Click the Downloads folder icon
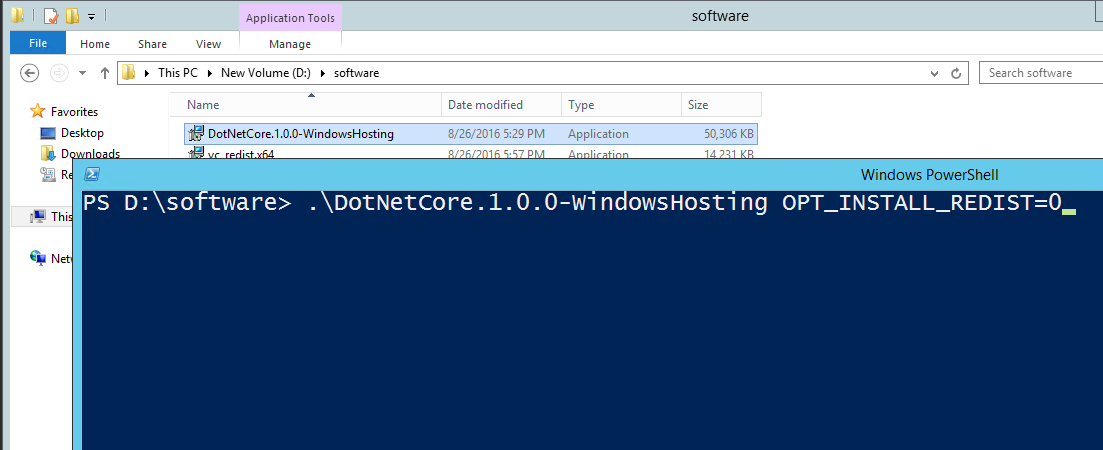This screenshot has width=1103, height=450. [x=48, y=153]
